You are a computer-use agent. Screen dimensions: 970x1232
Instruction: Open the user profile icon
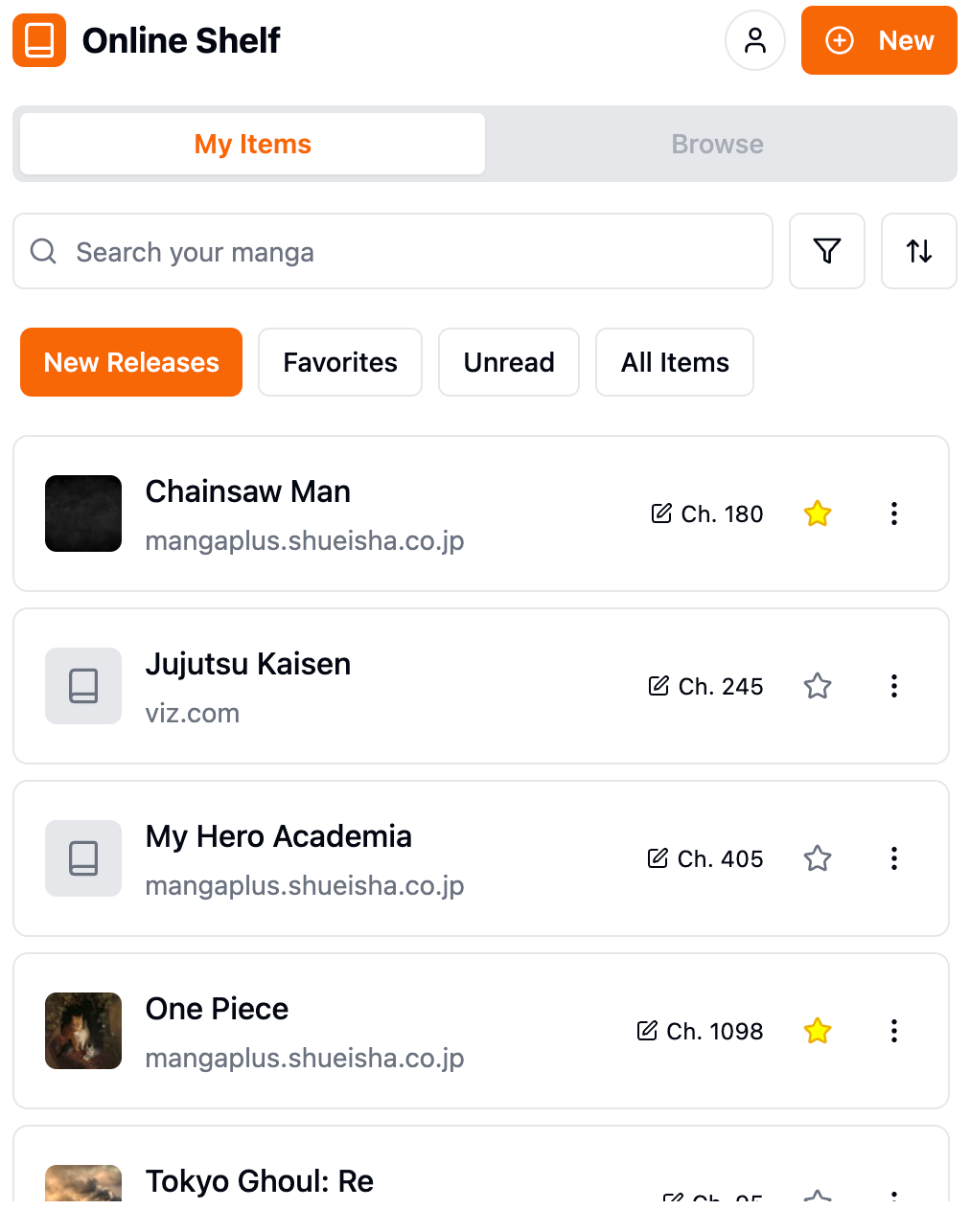[755, 40]
